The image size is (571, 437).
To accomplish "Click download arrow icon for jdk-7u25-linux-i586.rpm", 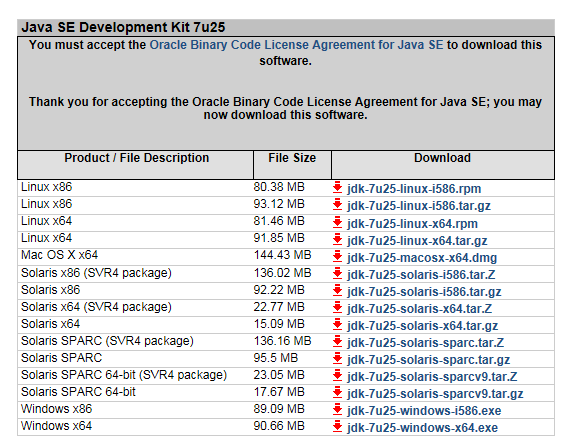I will 338,188.
